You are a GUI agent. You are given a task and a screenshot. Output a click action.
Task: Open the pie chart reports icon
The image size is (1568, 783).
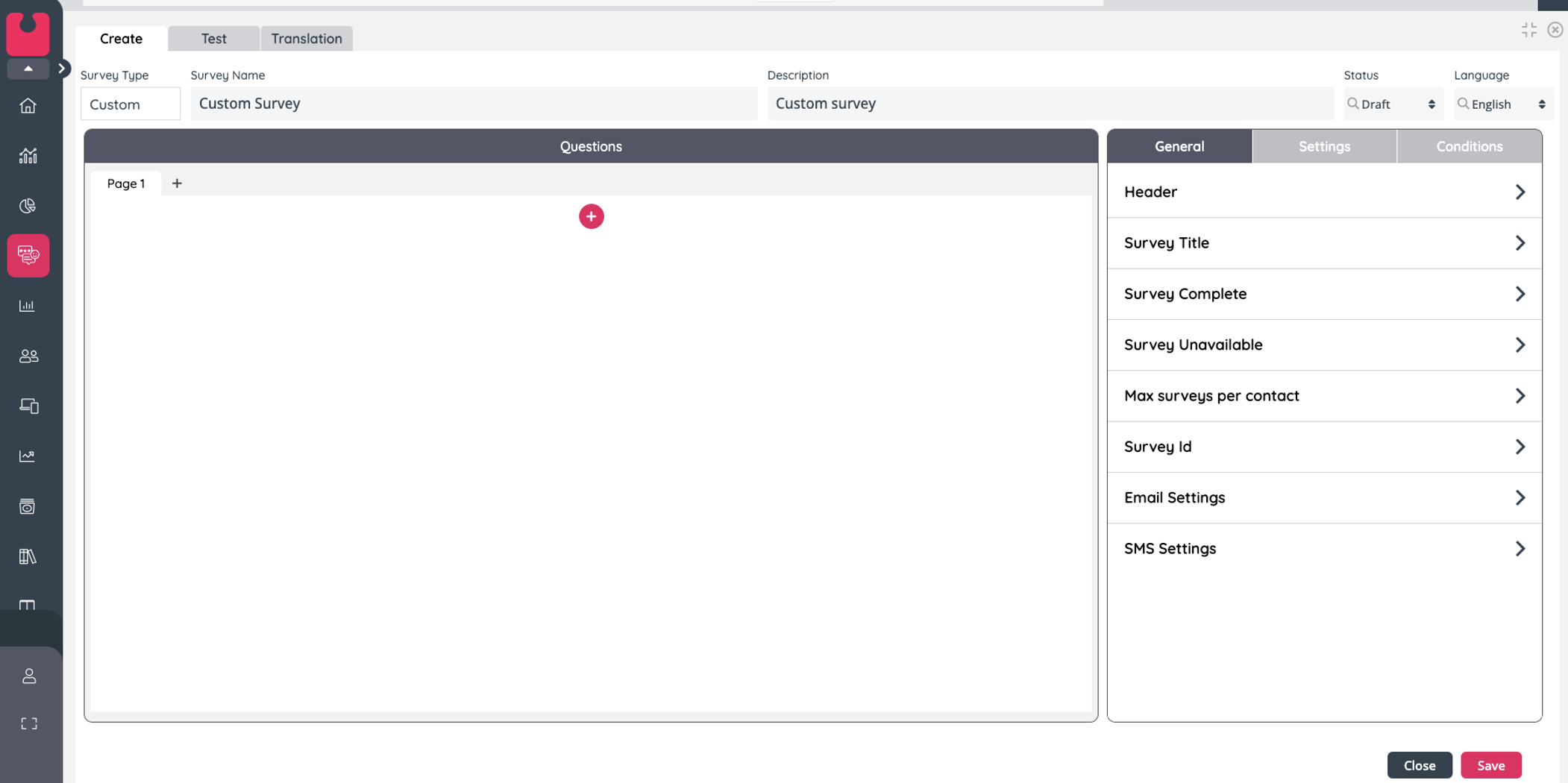click(28, 206)
